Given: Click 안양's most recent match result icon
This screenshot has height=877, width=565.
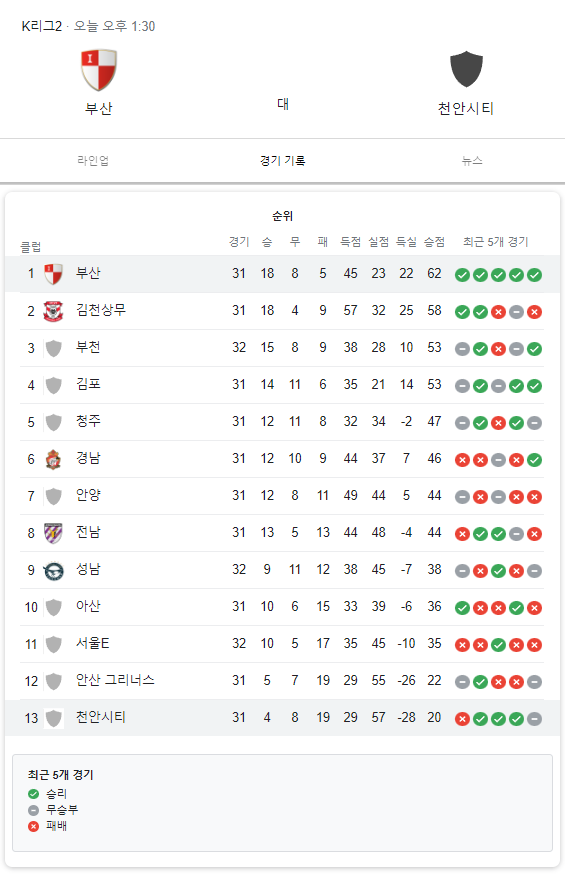Looking at the screenshot, I should tap(534, 497).
